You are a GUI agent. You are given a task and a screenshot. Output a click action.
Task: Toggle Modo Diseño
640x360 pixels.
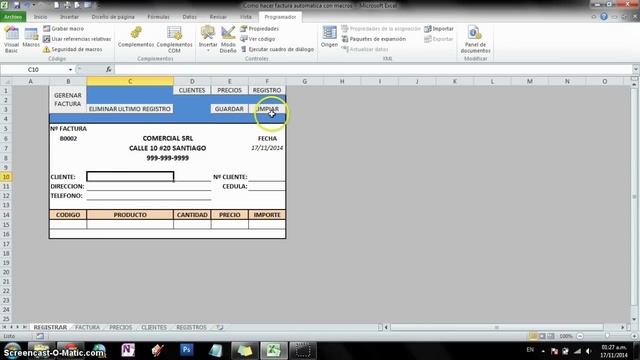pyautogui.click(x=228, y=40)
